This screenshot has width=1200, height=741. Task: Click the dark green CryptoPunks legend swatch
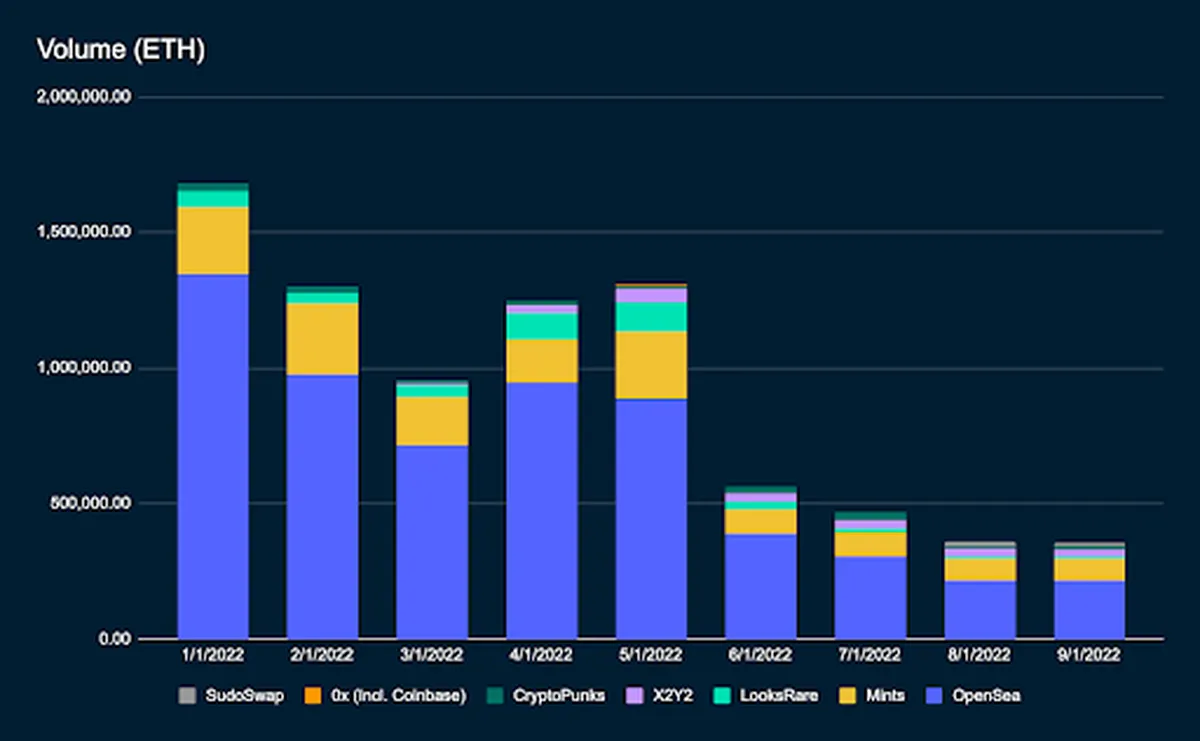tap(496, 695)
